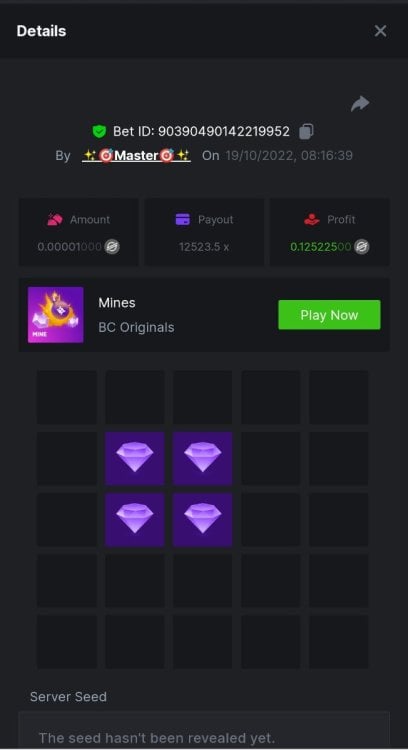The height and width of the screenshot is (750, 408).
Task: Select the second row's right diamond tile
Action: coord(202,458)
